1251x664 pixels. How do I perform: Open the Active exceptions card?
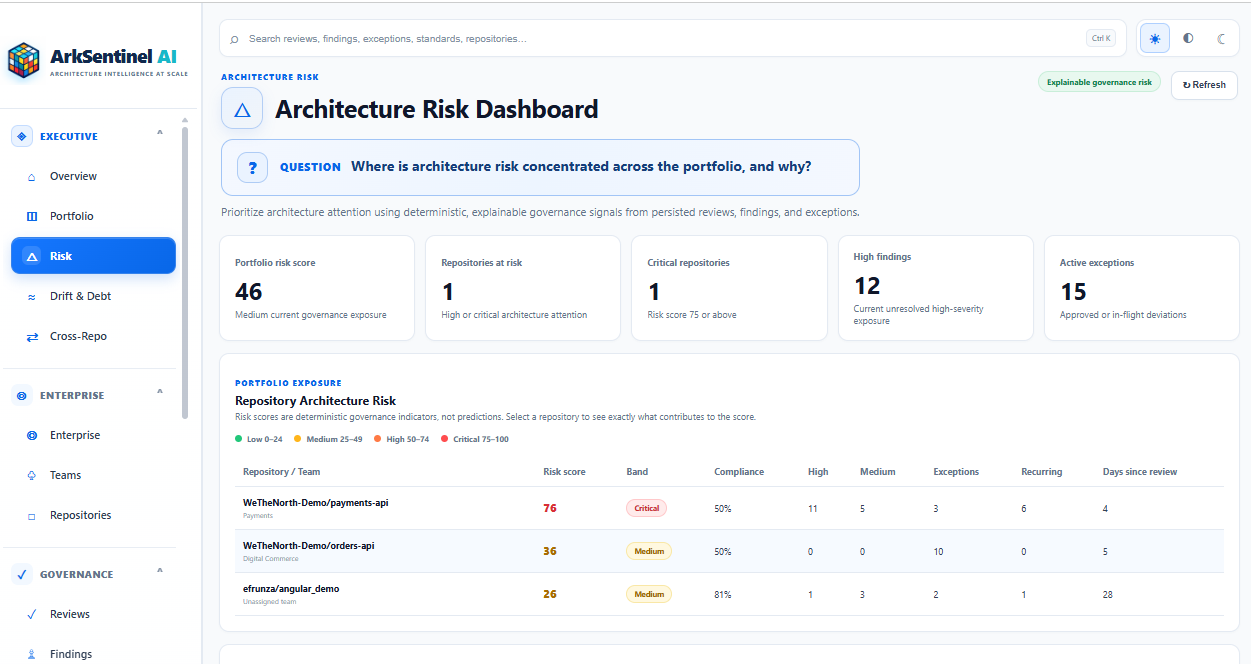[1141, 288]
